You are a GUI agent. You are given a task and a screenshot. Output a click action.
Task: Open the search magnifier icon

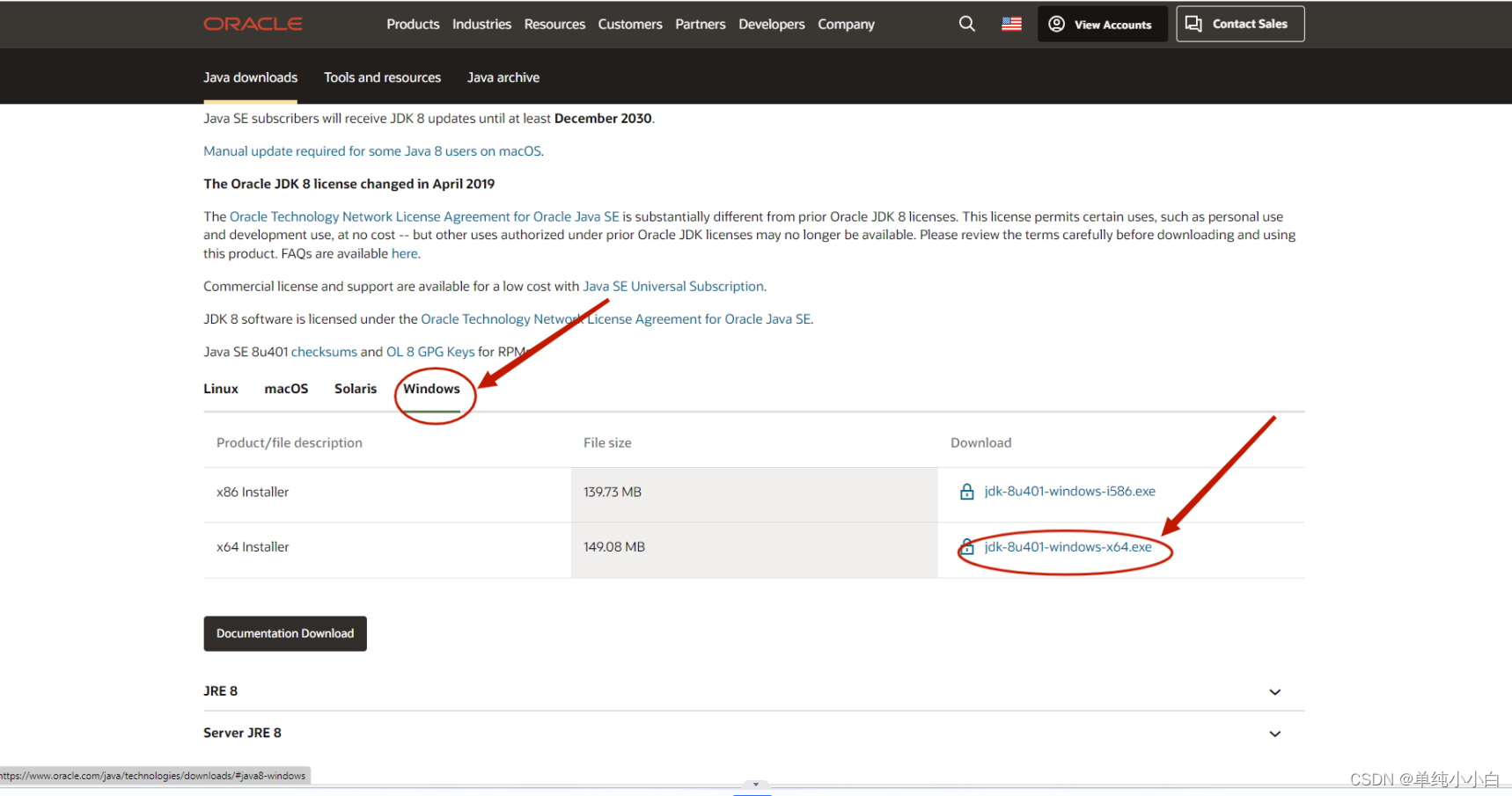(x=967, y=24)
